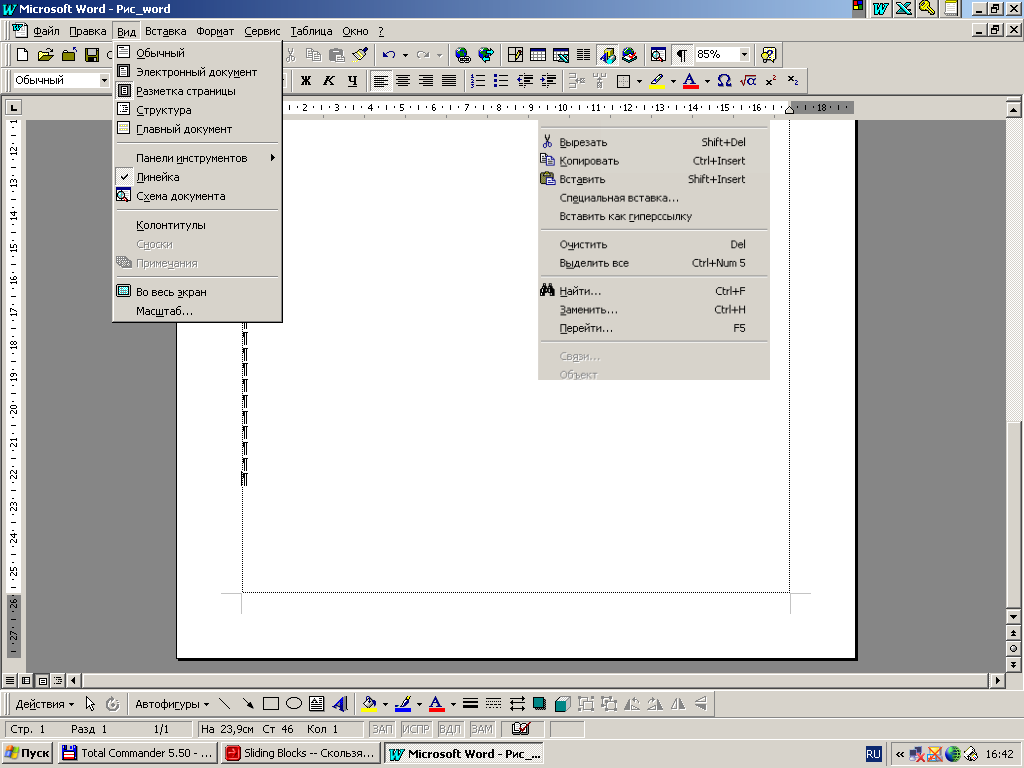The width and height of the screenshot is (1024, 768).
Task: Open the undo history dropdown arrow
Action: (x=405, y=55)
